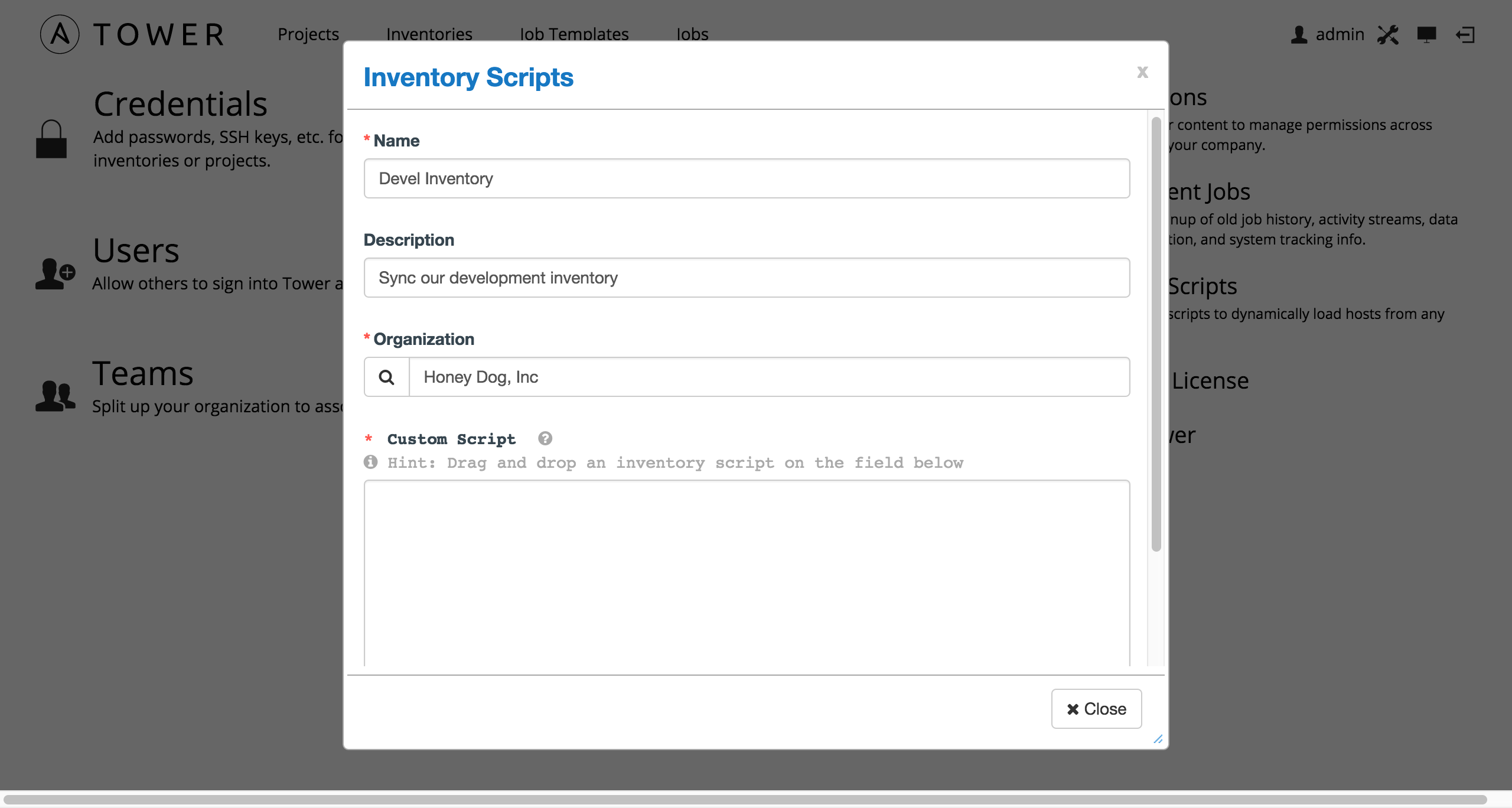Open the Users heading link
Image resolution: width=1512 pixels, height=808 pixels.
[x=136, y=250]
